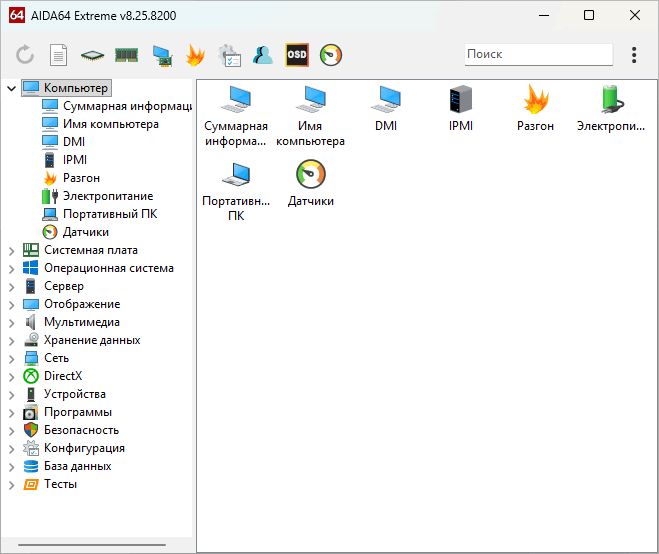Open the Report toolbar icon

coord(59,55)
